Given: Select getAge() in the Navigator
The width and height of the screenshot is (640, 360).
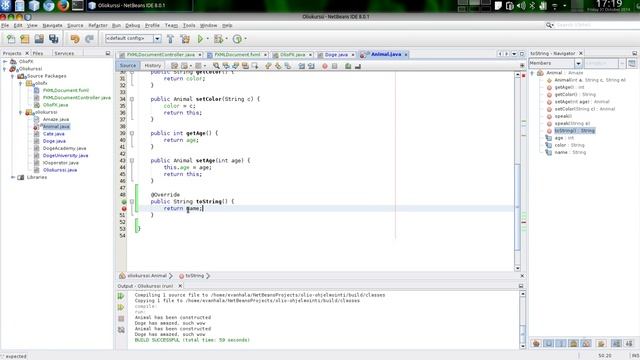Looking at the screenshot, I should [569, 87].
